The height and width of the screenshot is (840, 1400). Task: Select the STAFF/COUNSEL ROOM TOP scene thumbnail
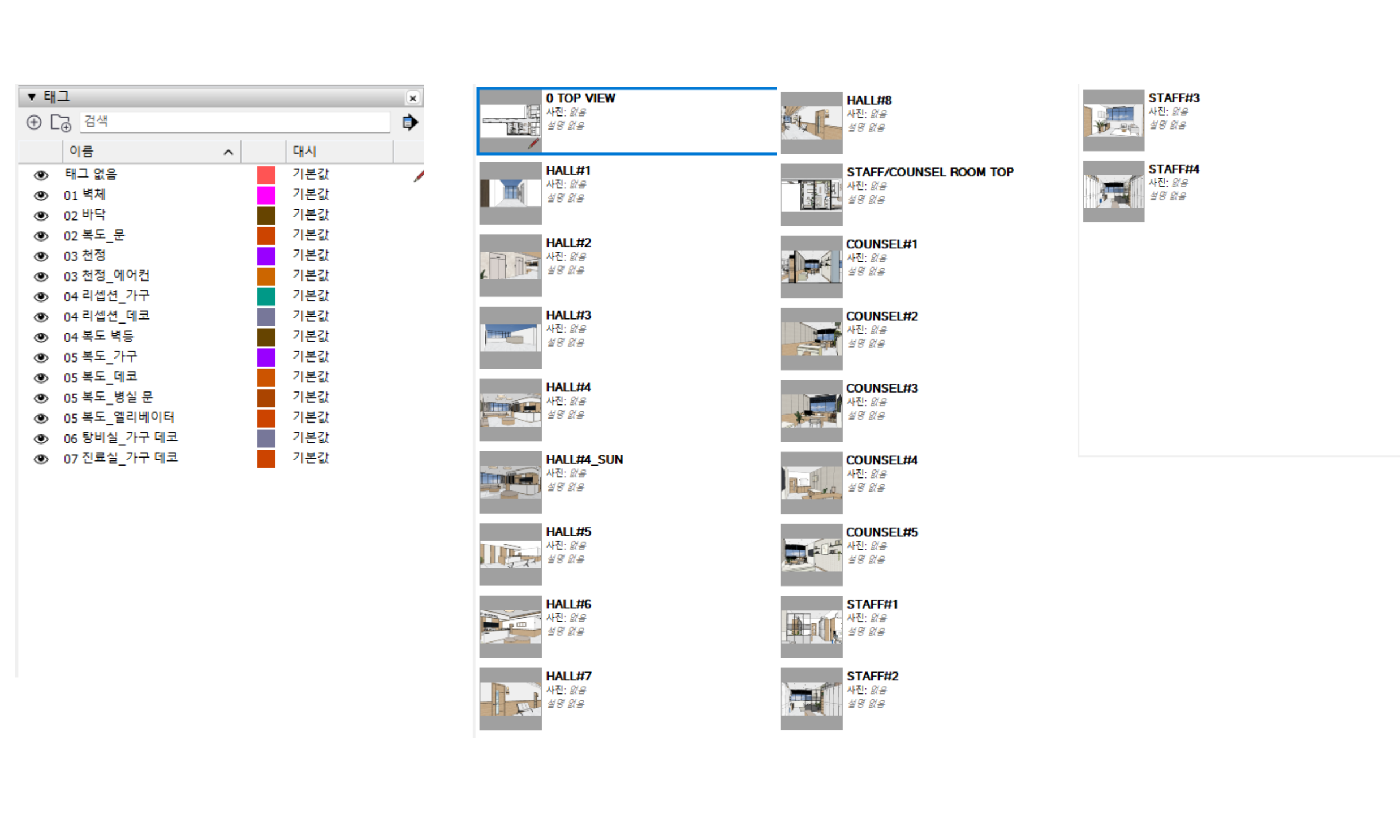(x=812, y=195)
